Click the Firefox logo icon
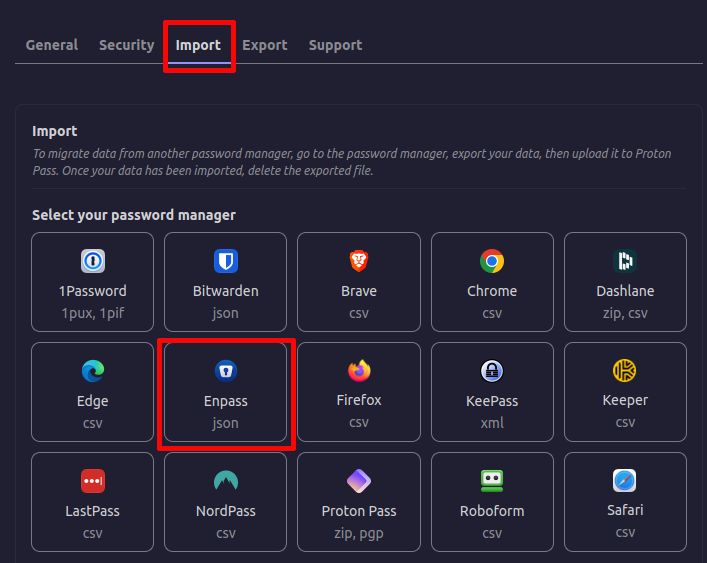This screenshot has width=707, height=563. 359,371
